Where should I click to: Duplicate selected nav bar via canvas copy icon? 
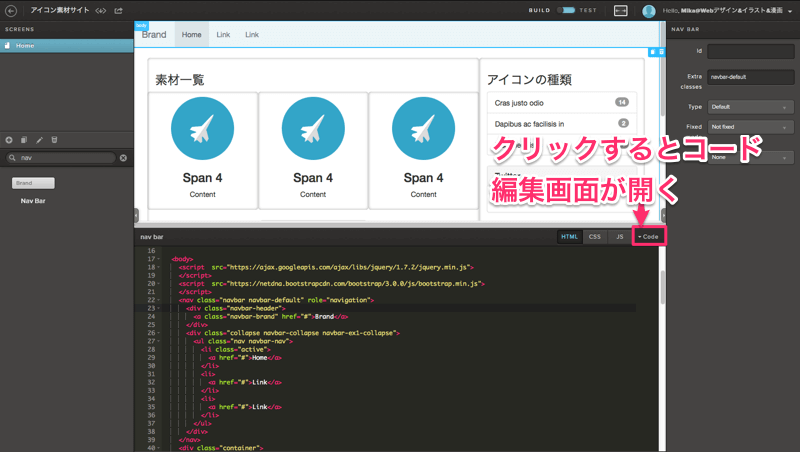[x=653, y=52]
